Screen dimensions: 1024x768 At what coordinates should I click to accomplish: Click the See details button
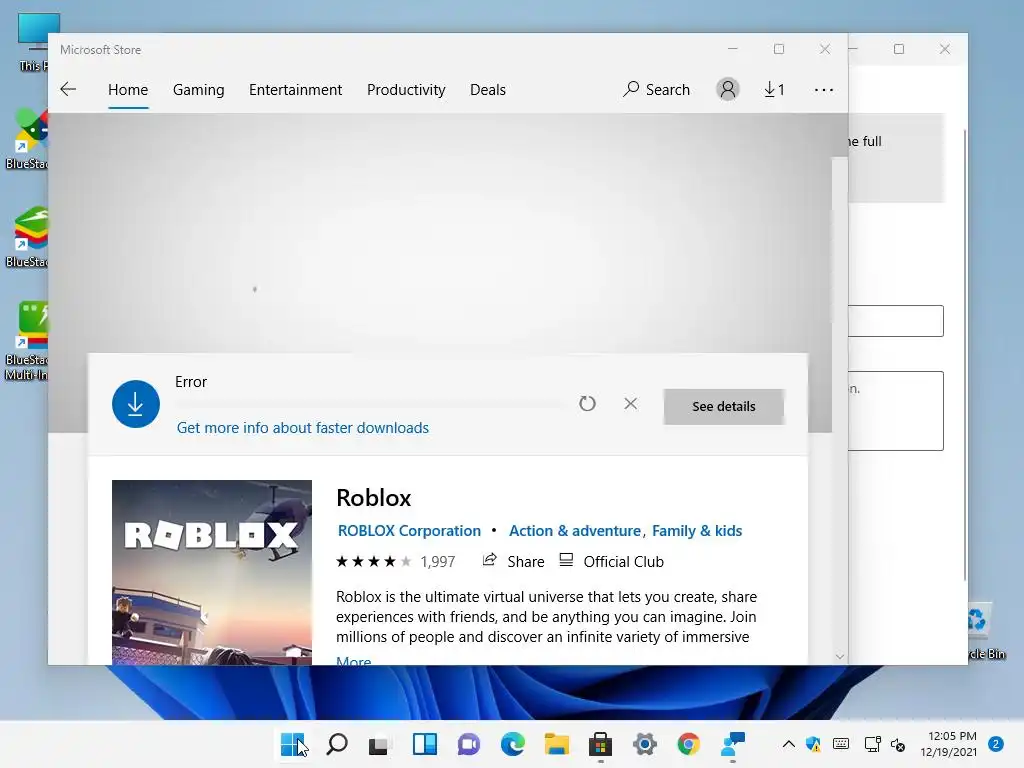(x=724, y=406)
